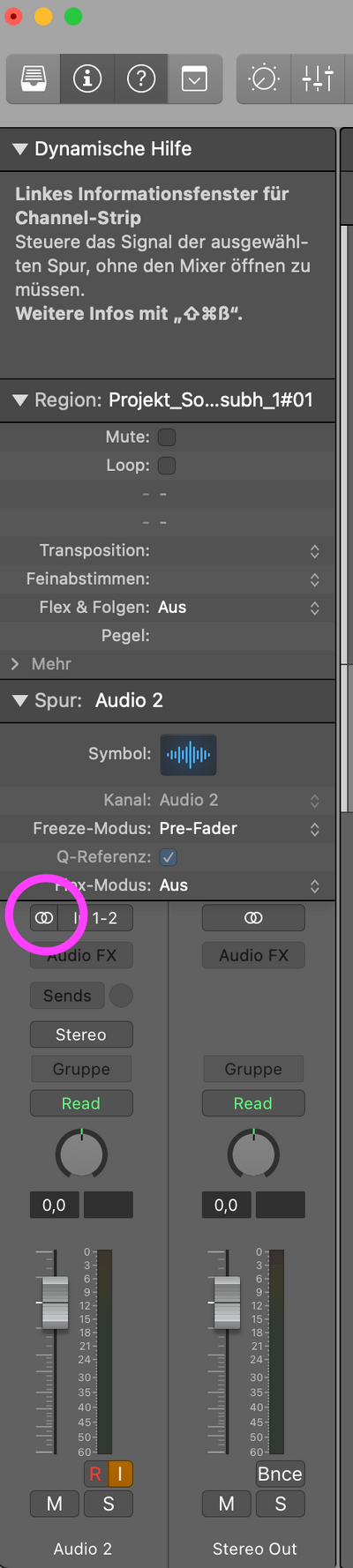
Task: Enable record on Audio 2 strip
Action: [x=95, y=1474]
